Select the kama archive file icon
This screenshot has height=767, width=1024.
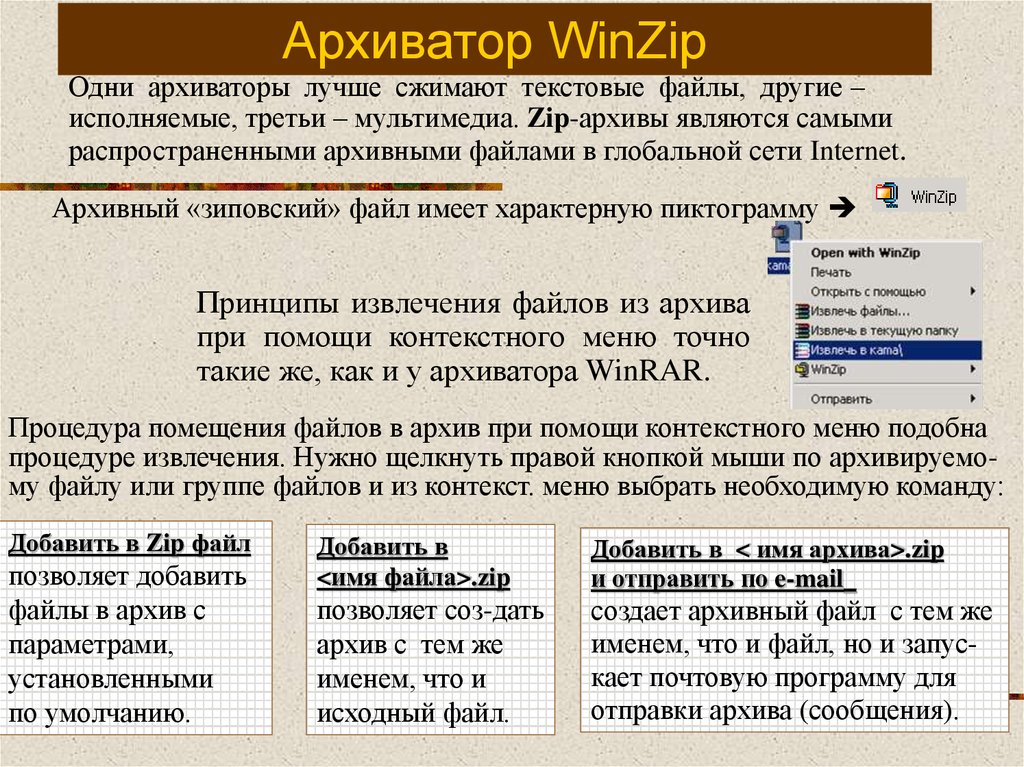[786, 238]
